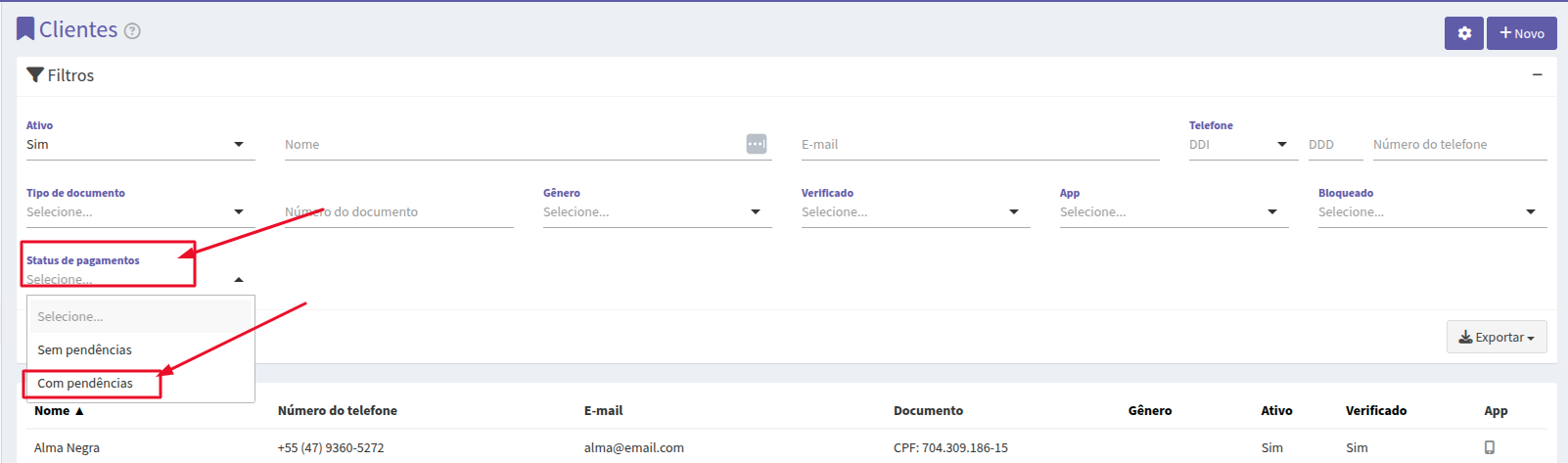This screenshot has height=463, width=1568.
Task: Select the Sem pendências option
Action: (140, 350)
